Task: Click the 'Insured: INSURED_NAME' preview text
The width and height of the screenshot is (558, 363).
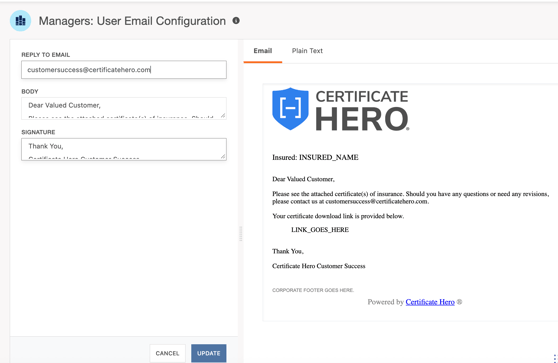Action: pyautogui.click(x=315, y=157)
